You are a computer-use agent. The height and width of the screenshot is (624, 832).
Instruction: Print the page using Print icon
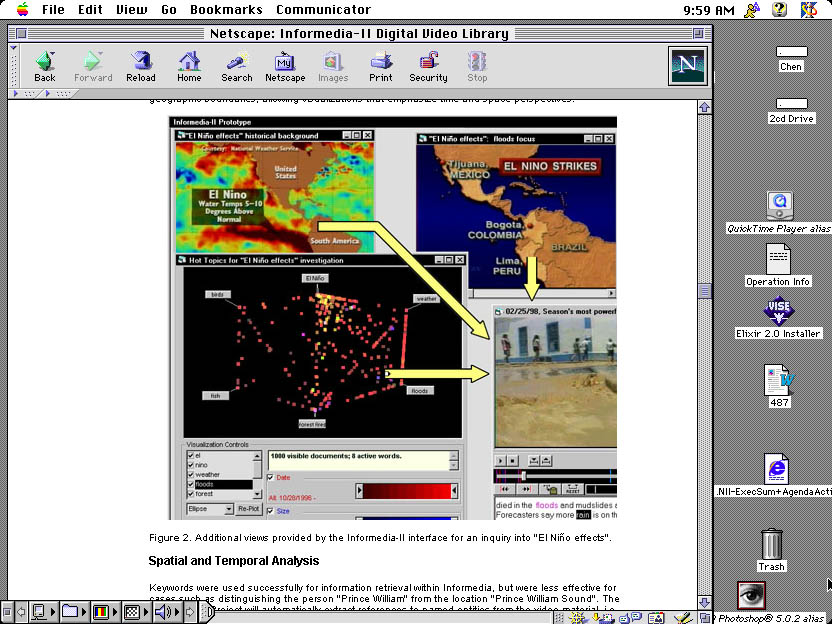pos(380,65)
